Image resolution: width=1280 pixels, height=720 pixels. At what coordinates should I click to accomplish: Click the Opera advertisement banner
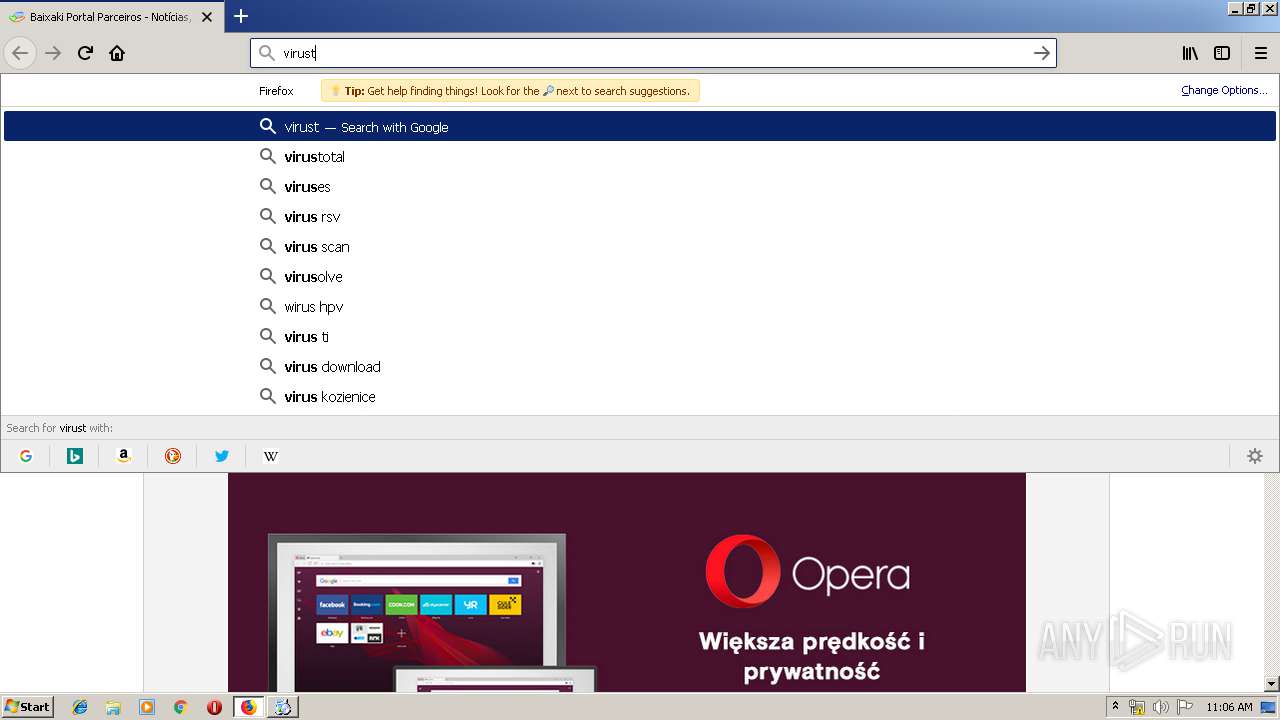point(627,582)
